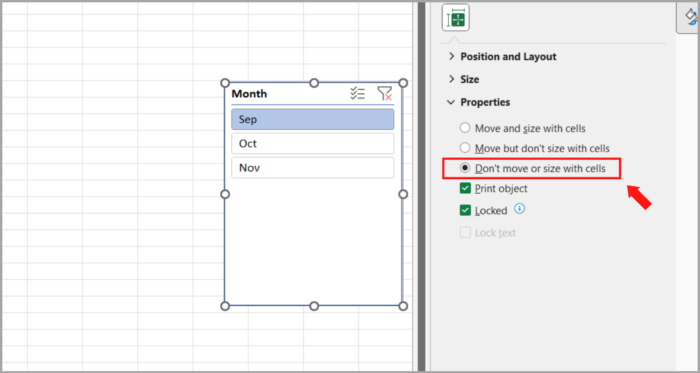
Task: Expand the Position and Layout section
Action: coord(503,57)
